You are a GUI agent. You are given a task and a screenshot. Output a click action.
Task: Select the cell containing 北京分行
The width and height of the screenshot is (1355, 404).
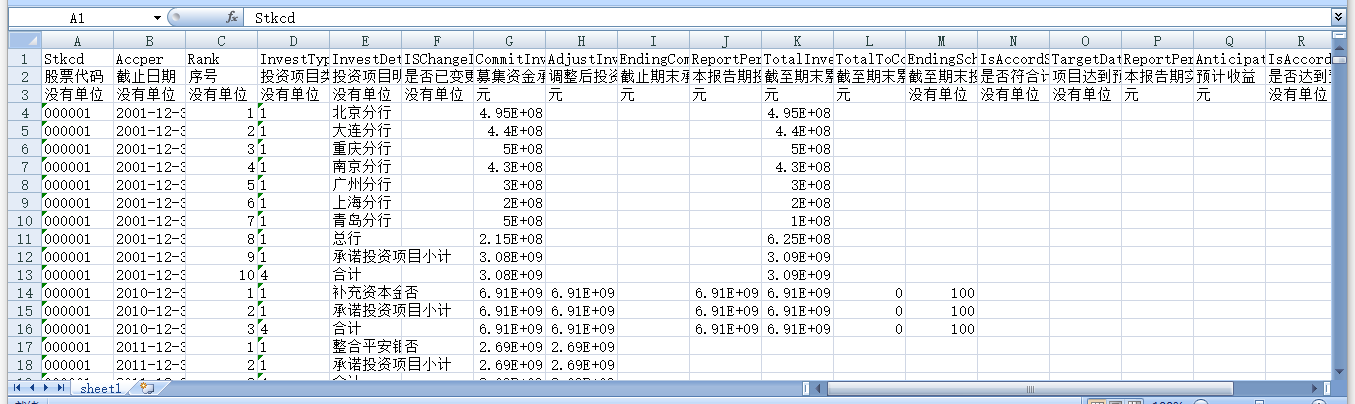click(365, 113)
